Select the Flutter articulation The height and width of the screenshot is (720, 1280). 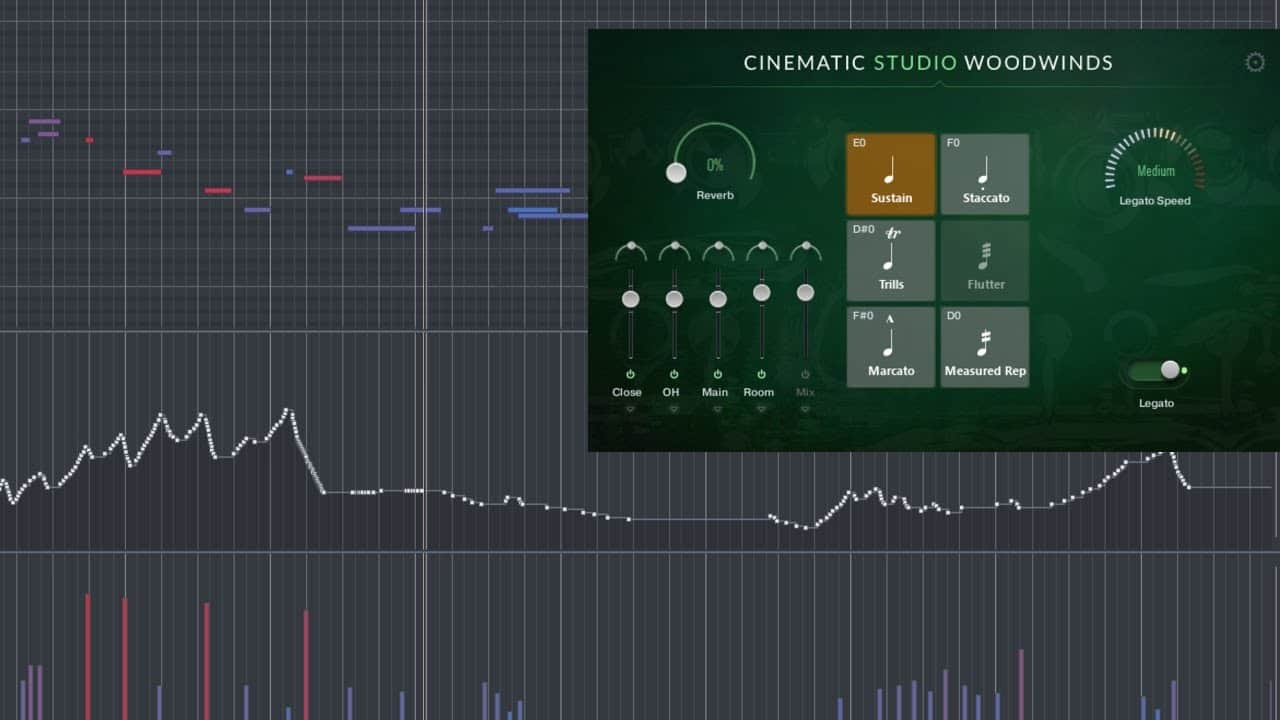[x=985, y=261]
